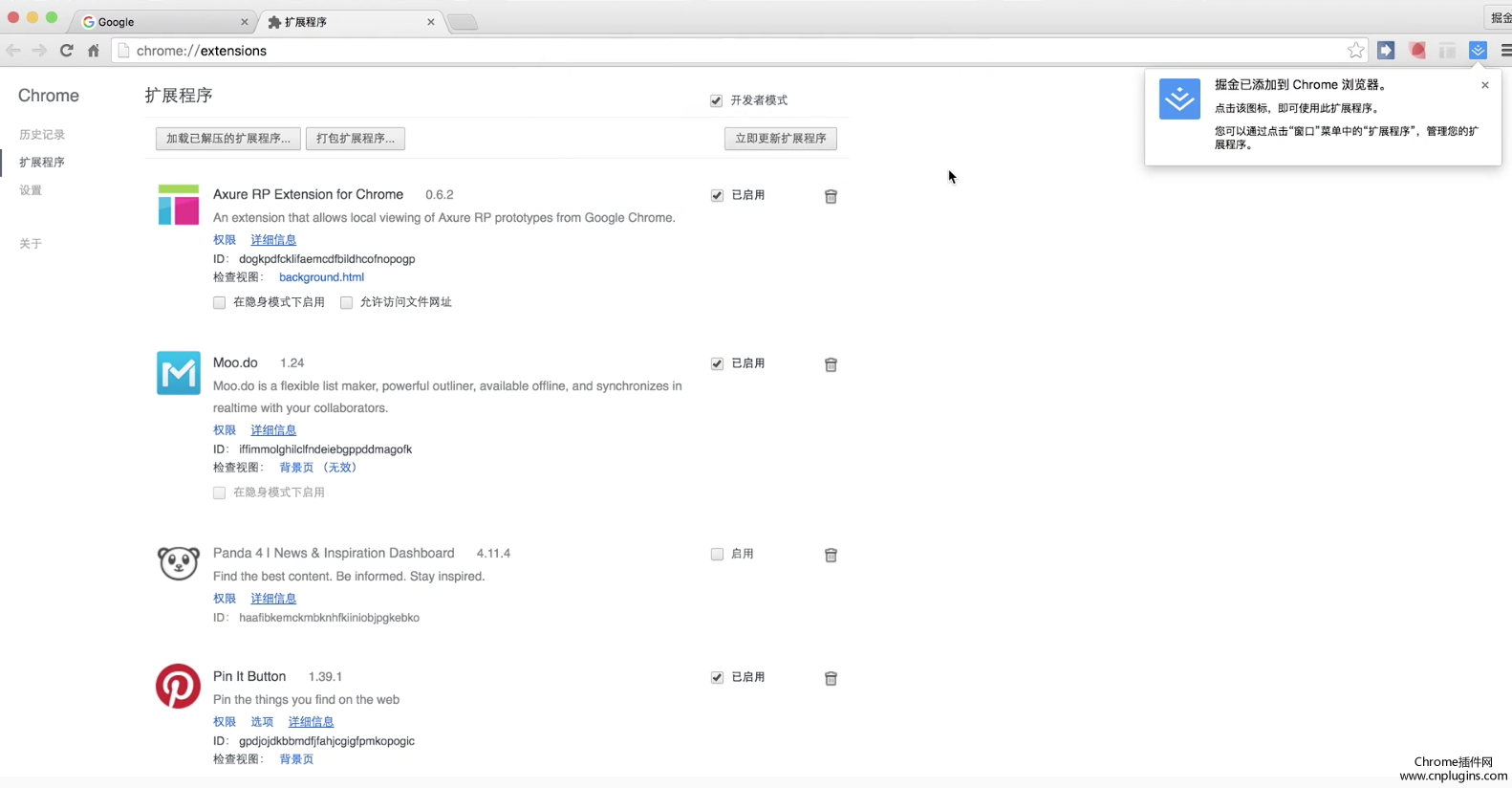The width and height of the screenshot is (1512, 788).
Task: Open background.html inspect view link
Action: [x=321, y=277]
